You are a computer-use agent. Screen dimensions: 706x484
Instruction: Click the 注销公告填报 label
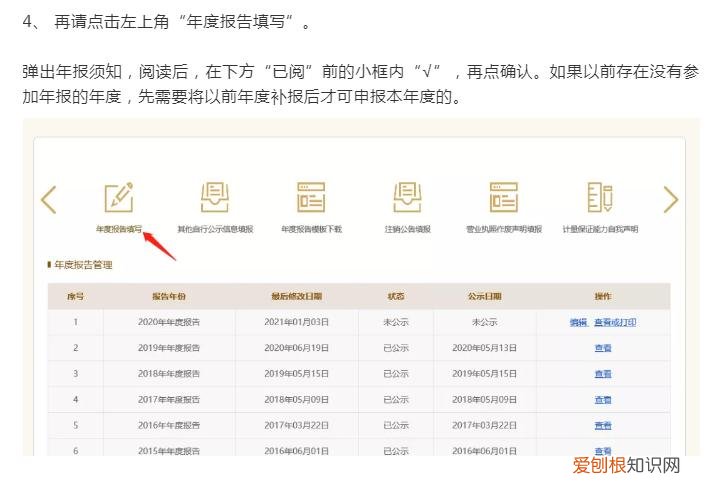pos(407,229)
